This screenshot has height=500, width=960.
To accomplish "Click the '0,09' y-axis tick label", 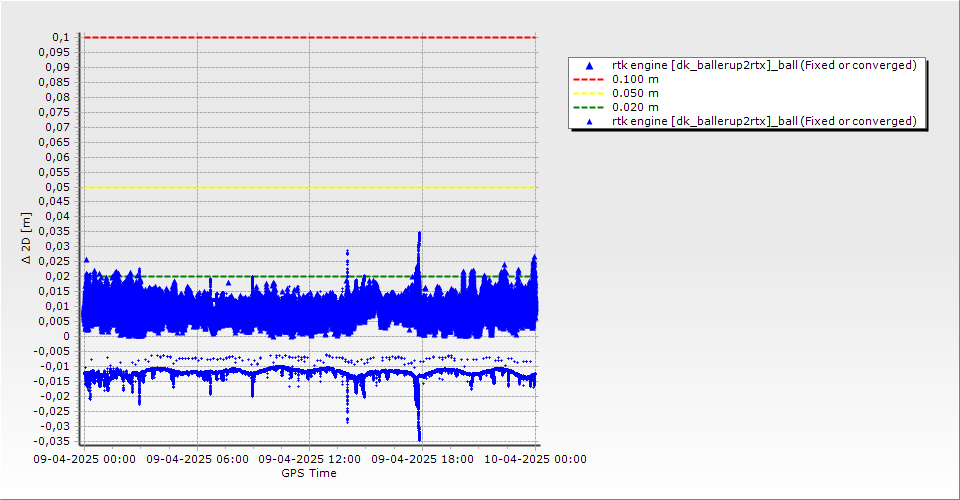I will pos(57,67).
